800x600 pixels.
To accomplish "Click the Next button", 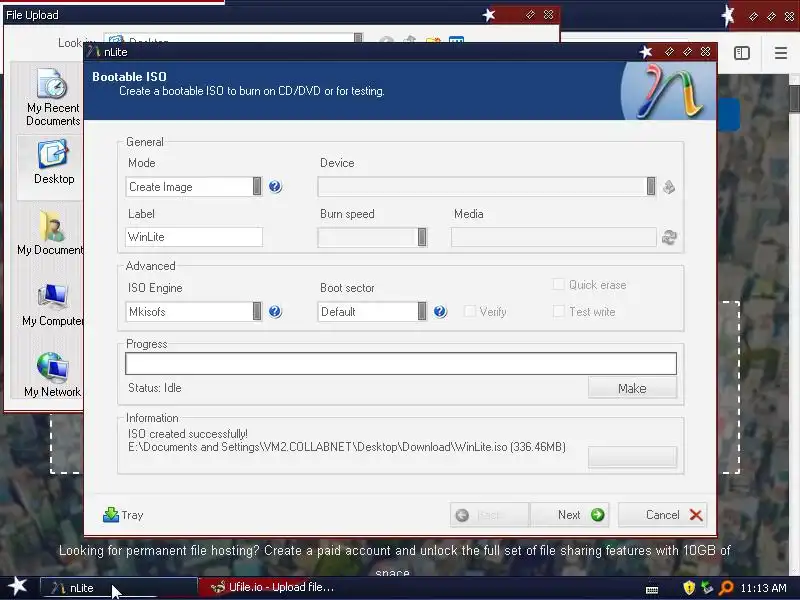I will tap(569, 515).
